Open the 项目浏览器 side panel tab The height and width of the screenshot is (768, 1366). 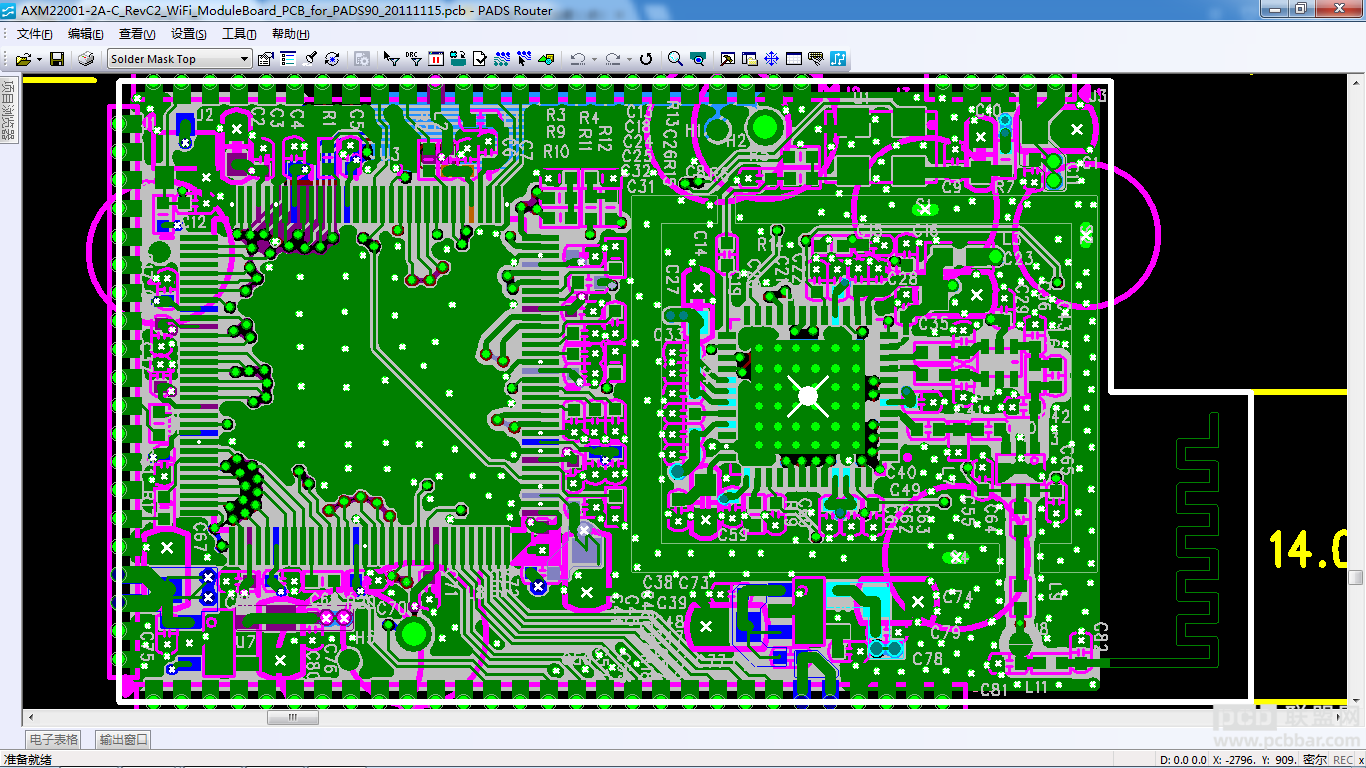(8, 110)
